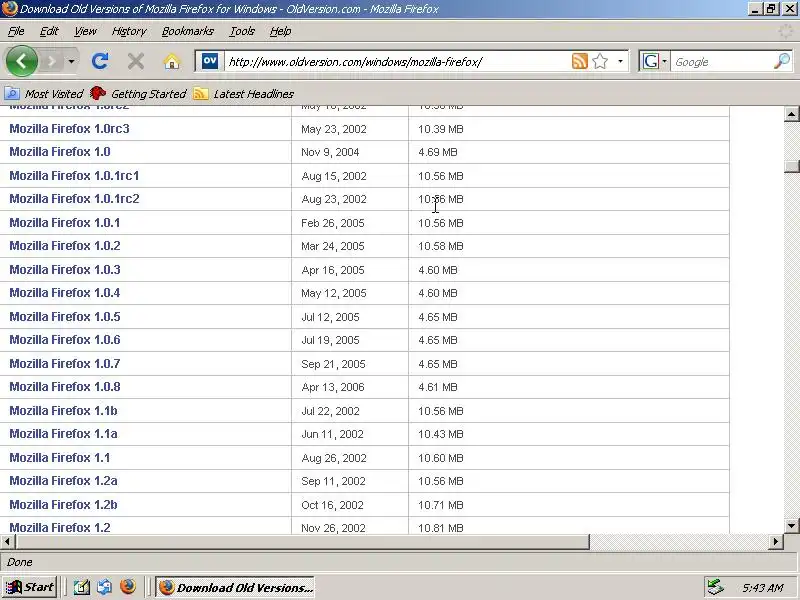The height and width of the screenshot is (600, 800).
Task: Open the Mozilla Firefox 1.0.3 link
Action: [x=65, y=269]
